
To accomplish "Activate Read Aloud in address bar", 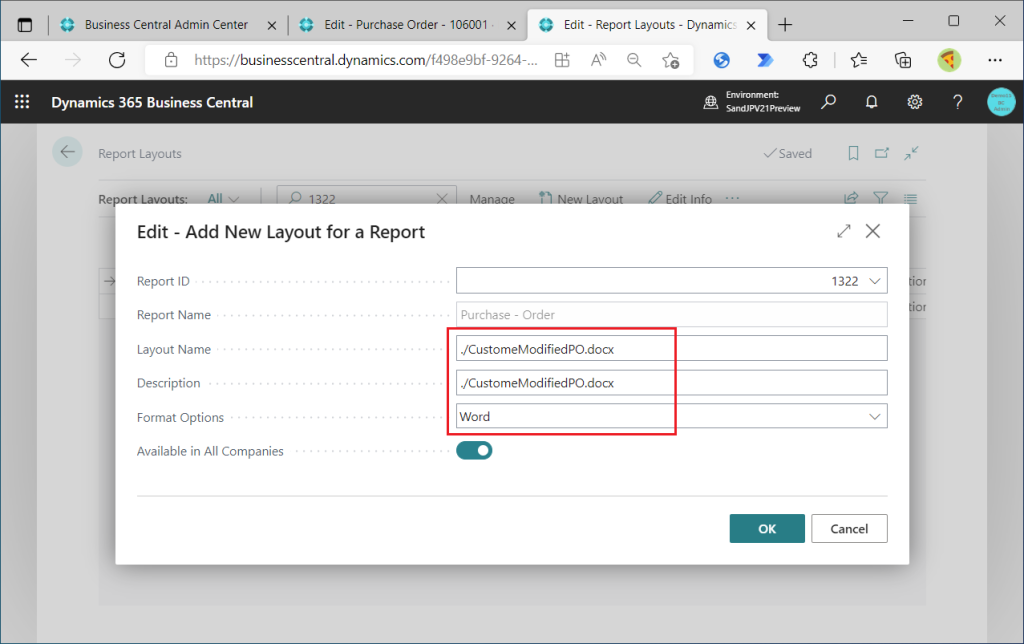I will point(598,60).
